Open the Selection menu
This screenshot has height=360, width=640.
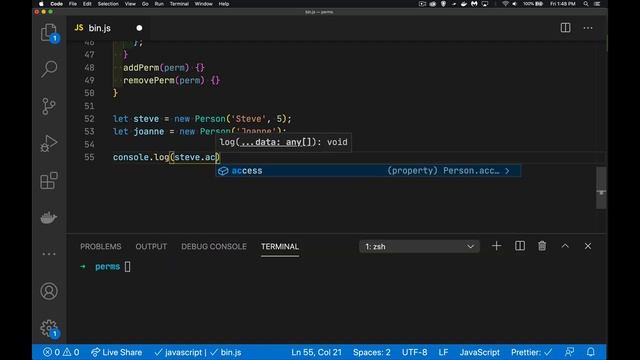108,4
